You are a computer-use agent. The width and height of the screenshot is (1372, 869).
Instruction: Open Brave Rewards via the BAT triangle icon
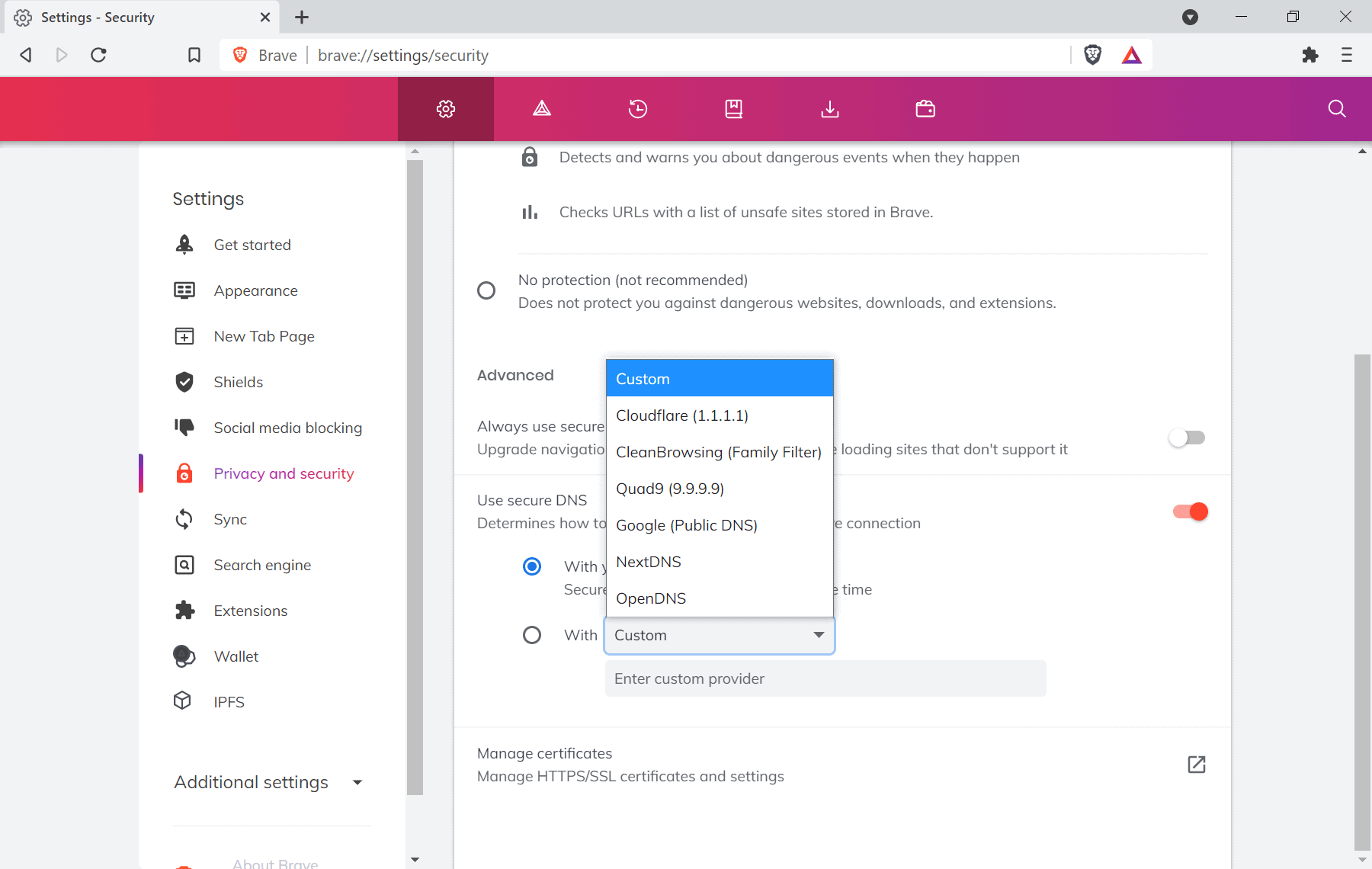1131,54
